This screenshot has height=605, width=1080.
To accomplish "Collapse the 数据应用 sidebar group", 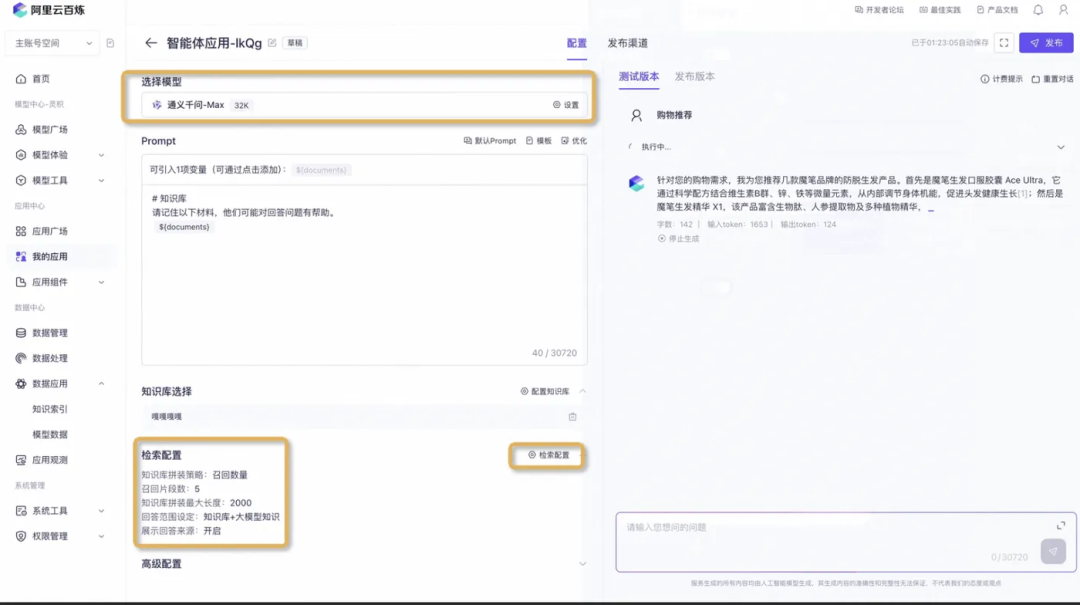I will click(101, 383).
